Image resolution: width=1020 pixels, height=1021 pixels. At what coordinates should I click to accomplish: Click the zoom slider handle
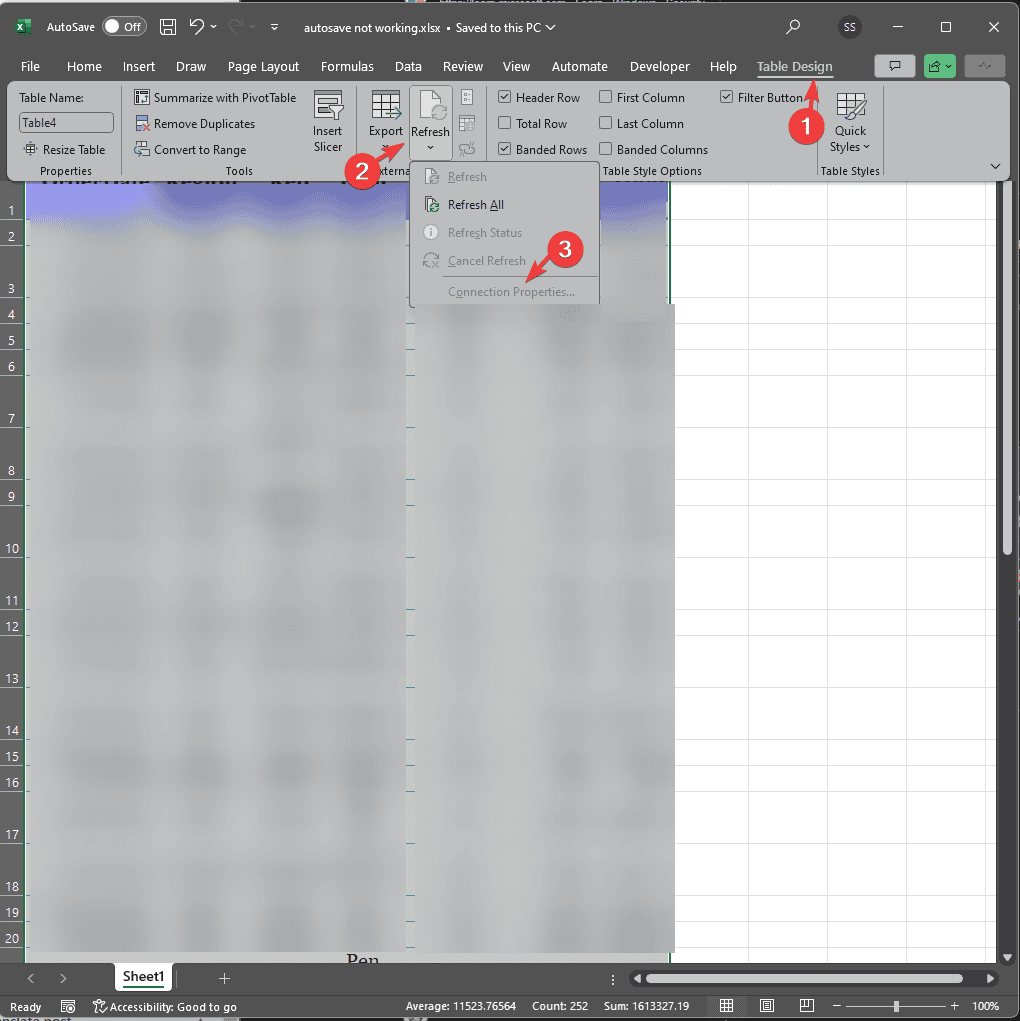[896, 1006]
